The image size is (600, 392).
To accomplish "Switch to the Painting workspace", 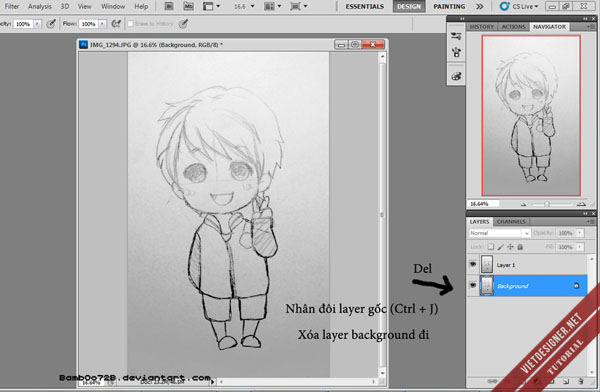I will tap(449, 7).
